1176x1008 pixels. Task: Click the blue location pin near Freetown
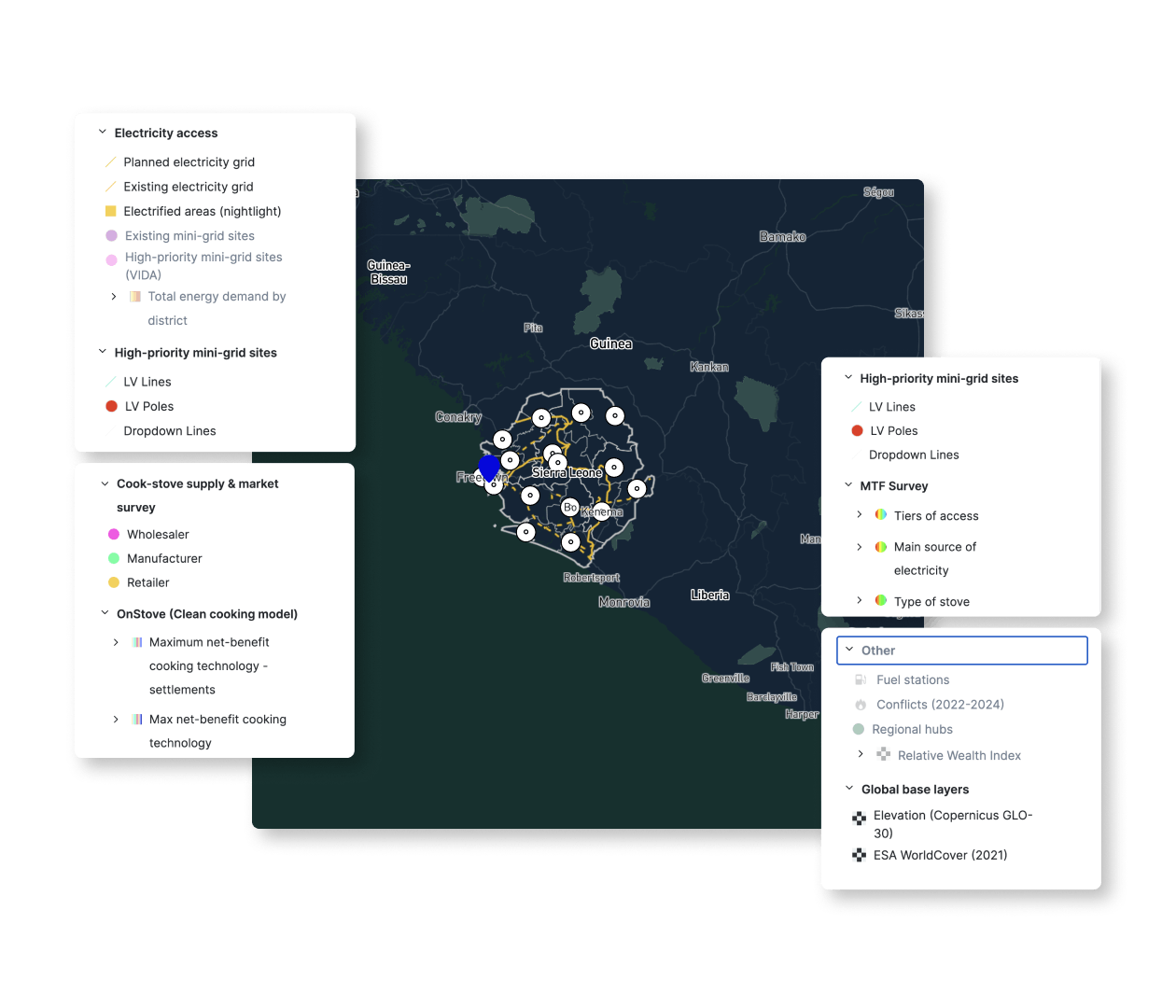(x=489, y=467)
